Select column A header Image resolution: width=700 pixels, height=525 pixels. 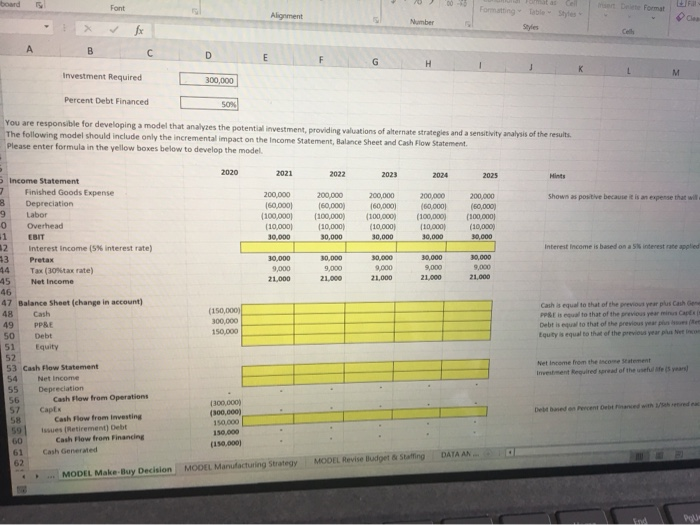click(29, 49)
